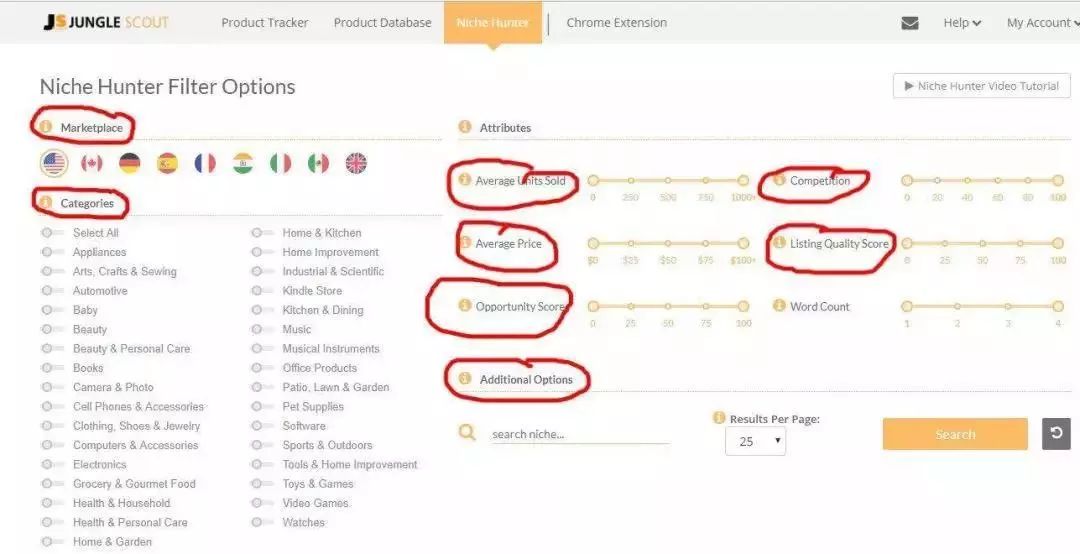
Task: Click the Competition slider track
Action: [x=983, y=181]
